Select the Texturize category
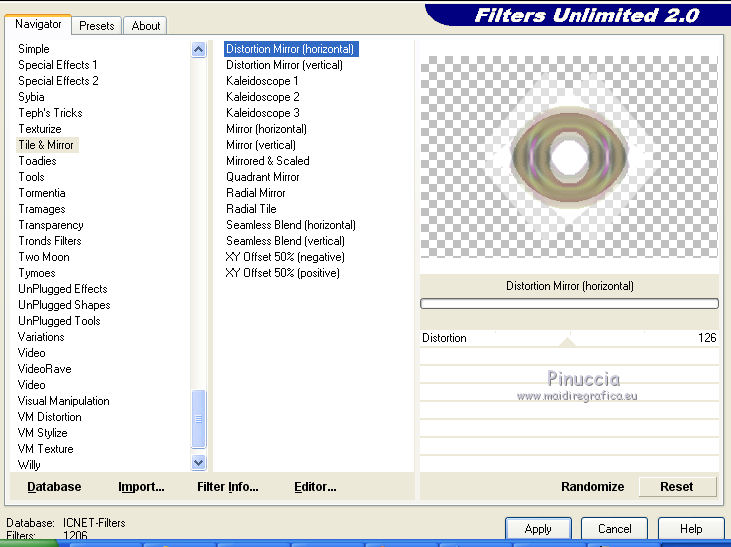Image resolution: width=731 pixels, height=547 pixels. coord(40,129)
